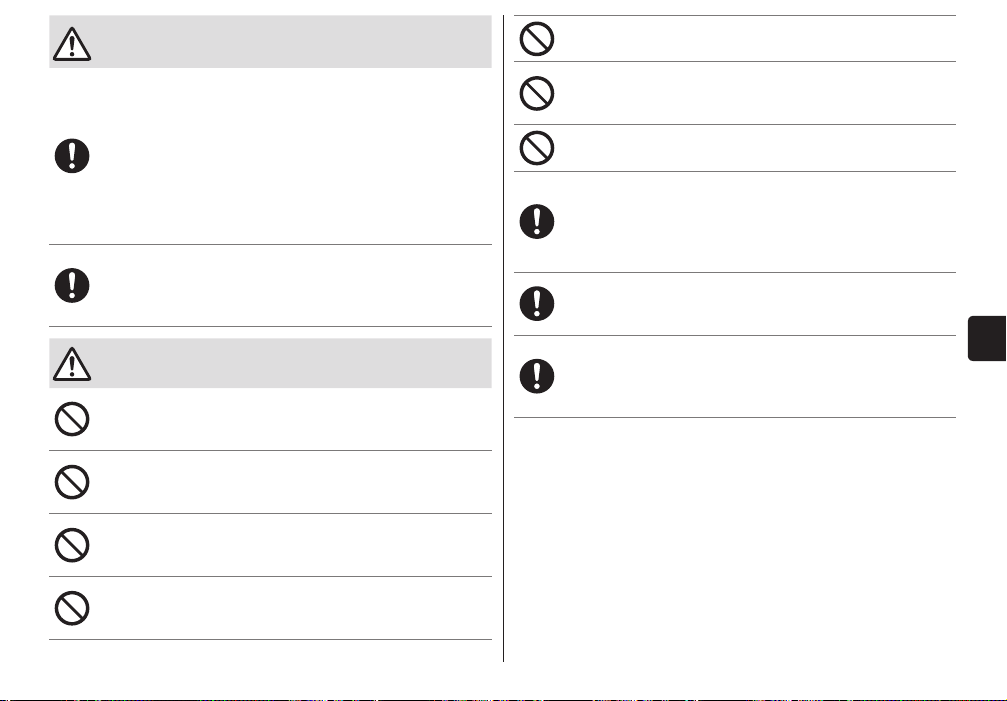
Task: Click the warning triangle in the top gray header
Action: 72,44
